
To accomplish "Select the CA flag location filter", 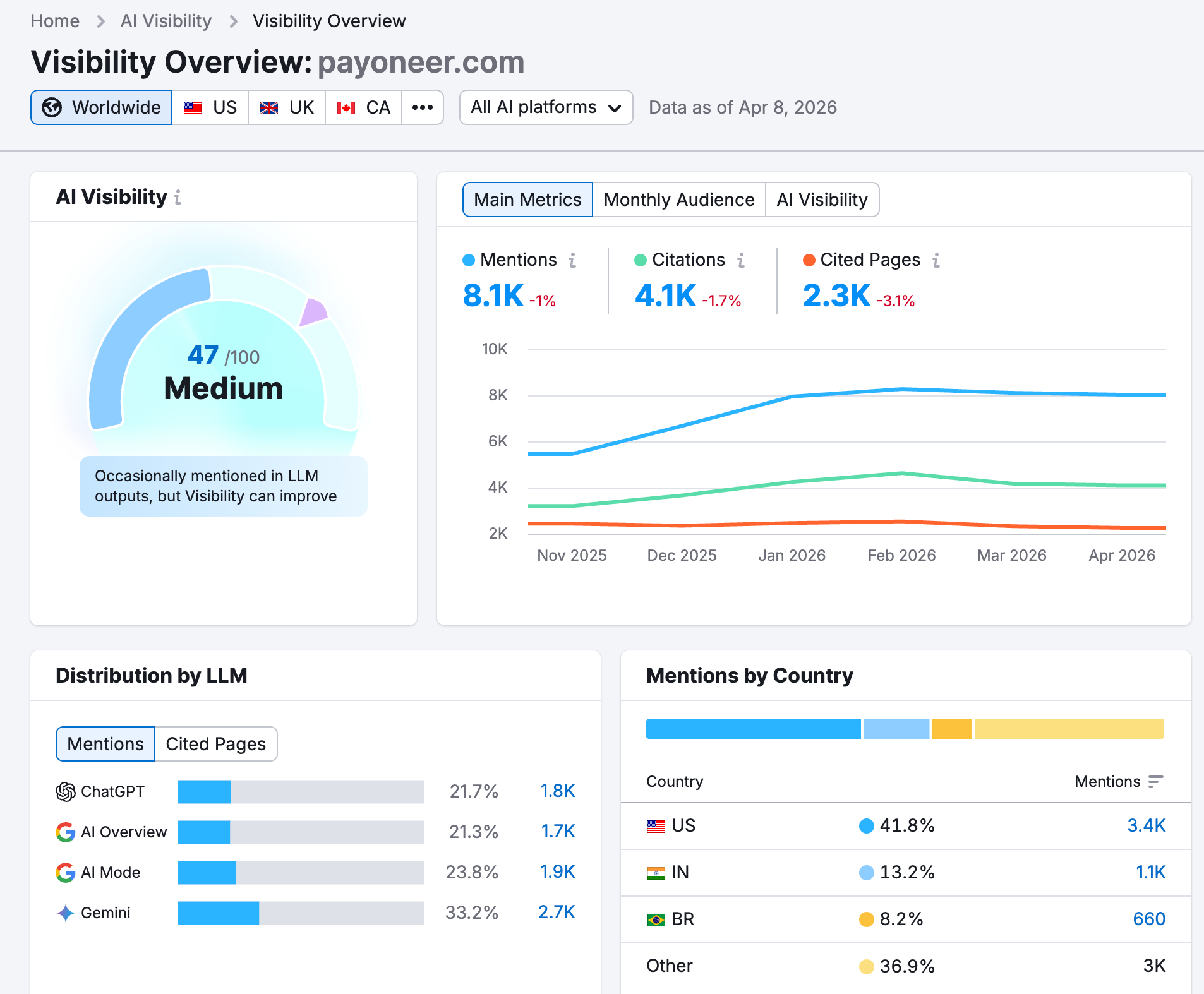I will coord(363,107).
